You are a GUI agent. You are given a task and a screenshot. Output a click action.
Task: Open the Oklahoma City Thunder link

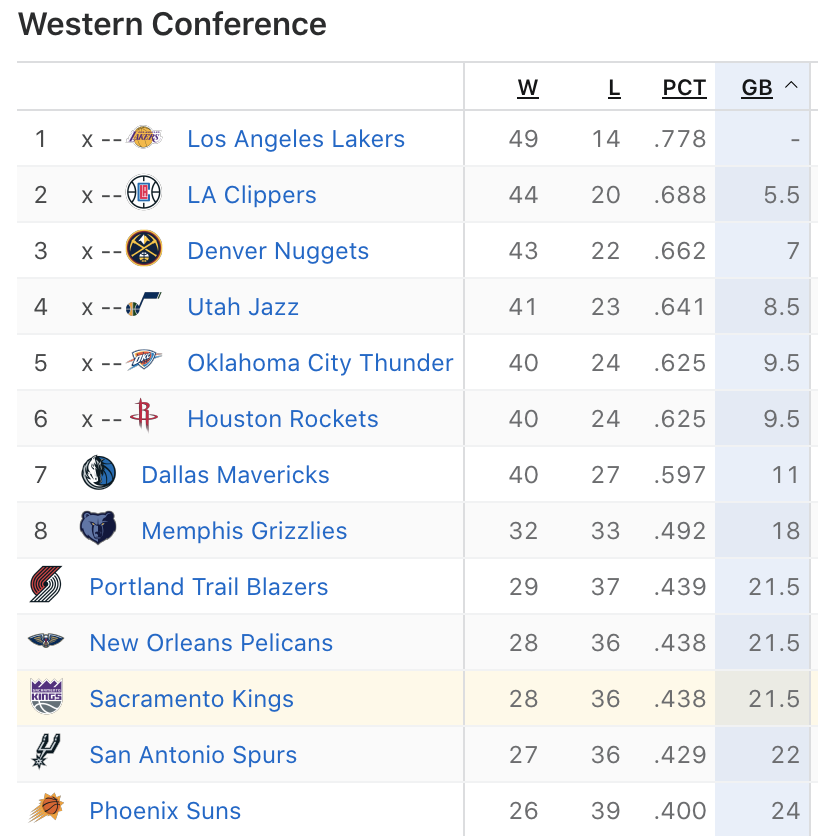pyautogui.click(x=320, y=363)
